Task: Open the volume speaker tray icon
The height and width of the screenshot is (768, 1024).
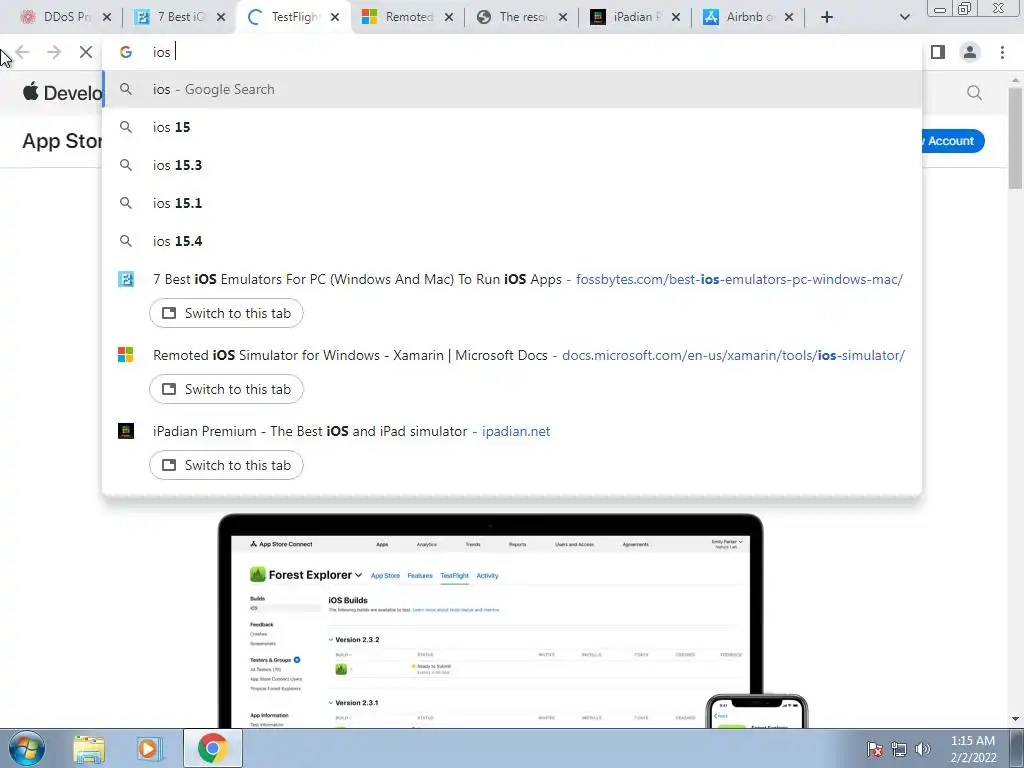Action: (923, 749)
